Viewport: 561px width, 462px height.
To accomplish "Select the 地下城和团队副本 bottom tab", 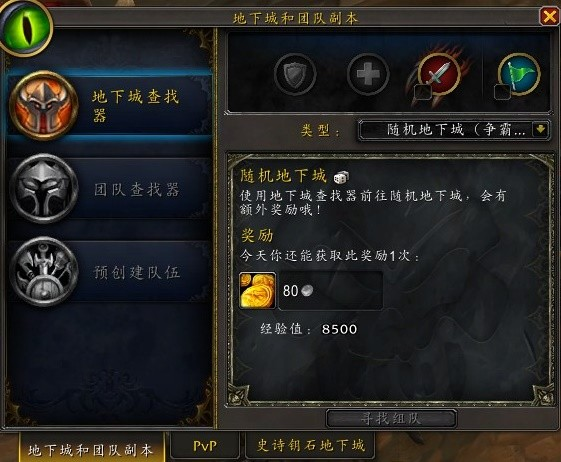I will (92, 448).
